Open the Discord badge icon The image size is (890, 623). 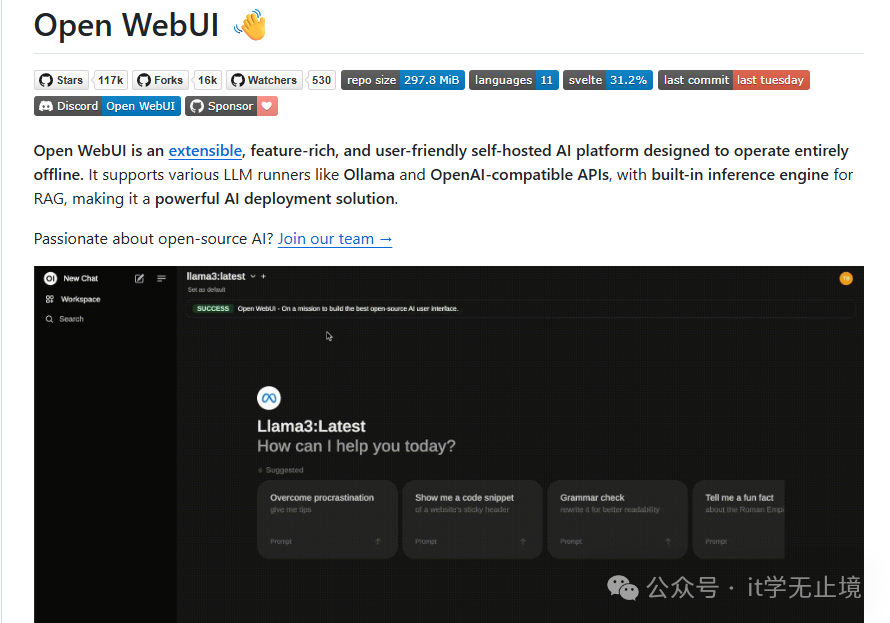tap(43, 106)
